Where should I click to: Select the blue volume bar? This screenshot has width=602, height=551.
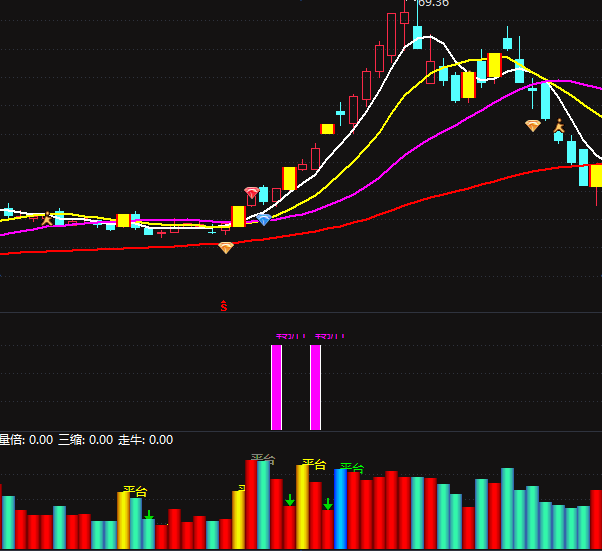[x=341, y=509]
